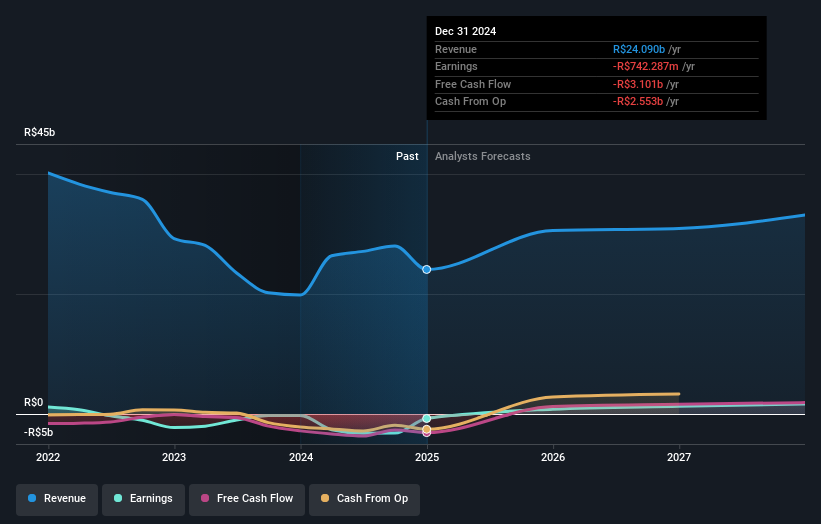Click the R$24.090b revenue value
Image resolution: width=821 pixels, height=524 pixels.
tap(639, 49)
